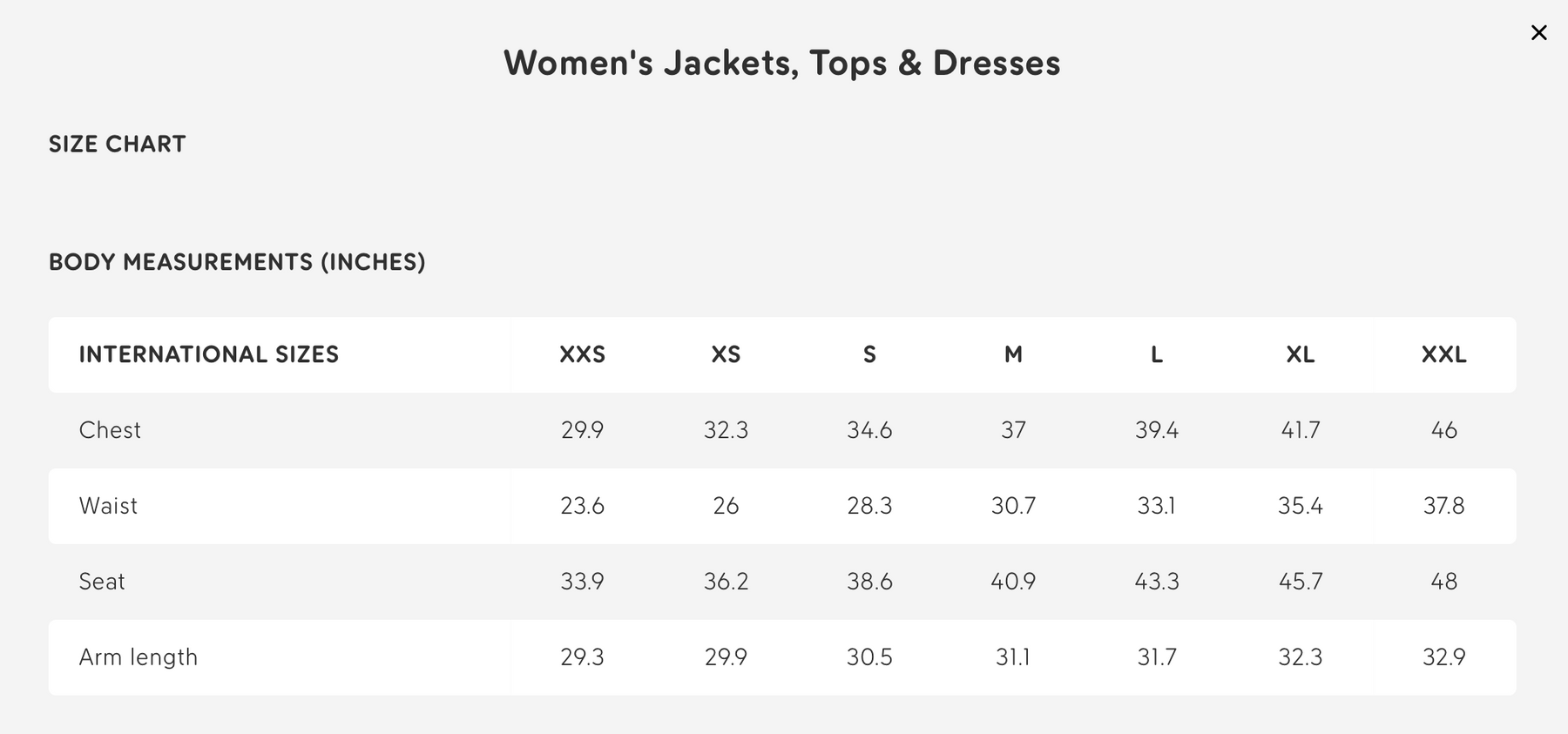The width and height of the screenshot is (1568, 734).
Task: Click the Size Chart heading
Action: (x=118, y=144)
